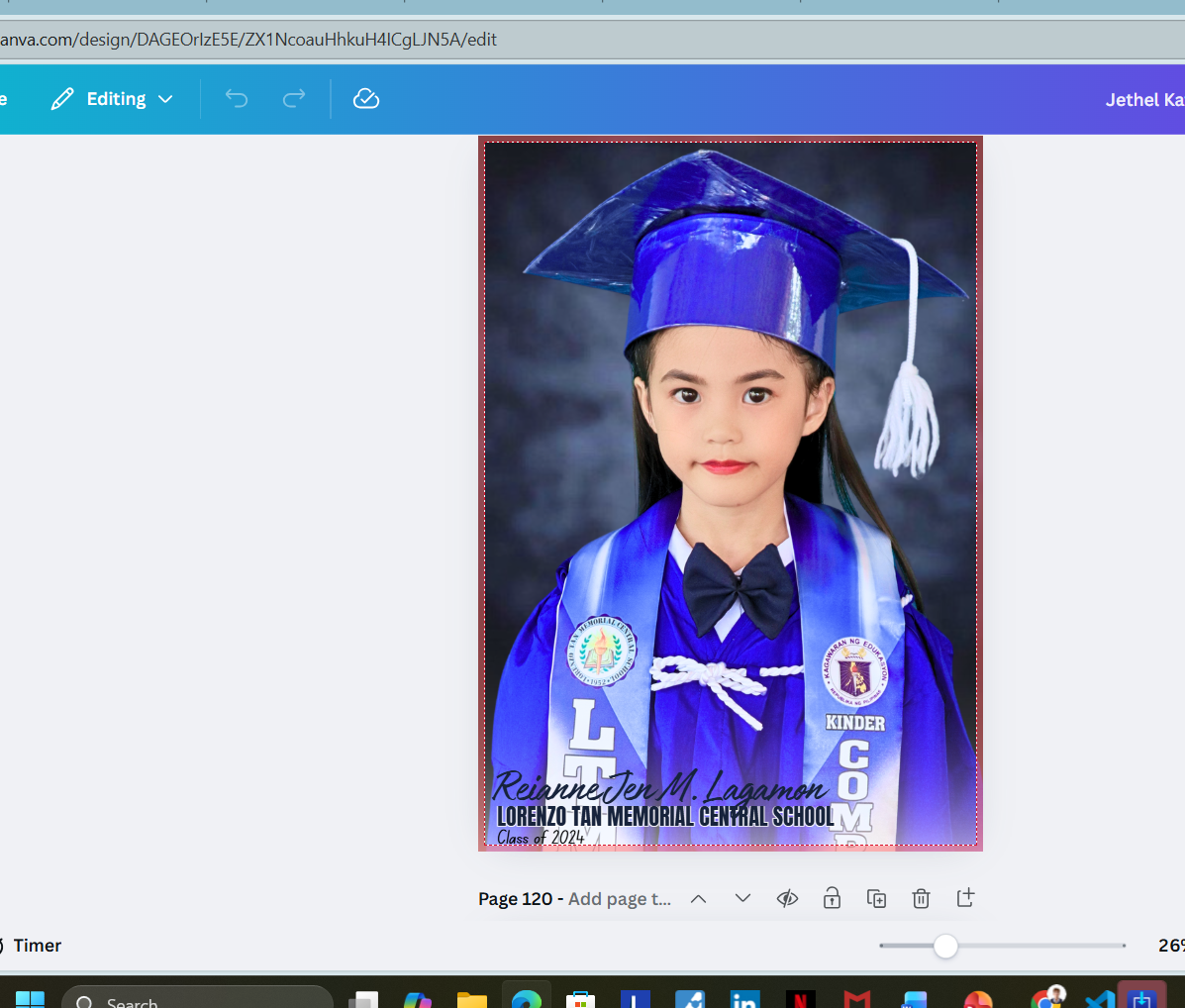Viewport: 1185px width, 1008px height.
Task: Delete page 120 using the trash icon
Action: (x=921, y=898)
